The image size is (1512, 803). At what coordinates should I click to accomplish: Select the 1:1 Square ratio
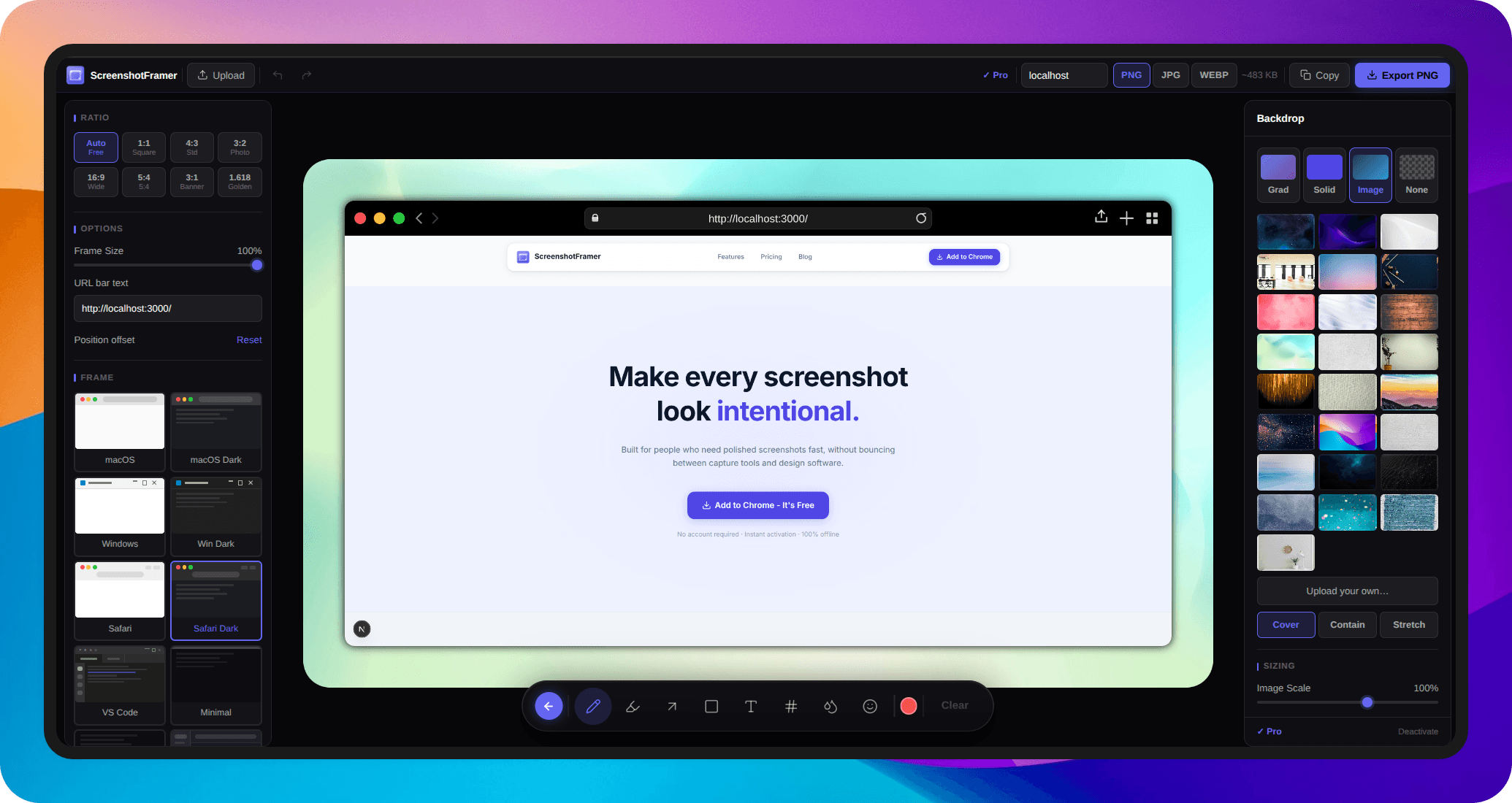coord(144,147)
